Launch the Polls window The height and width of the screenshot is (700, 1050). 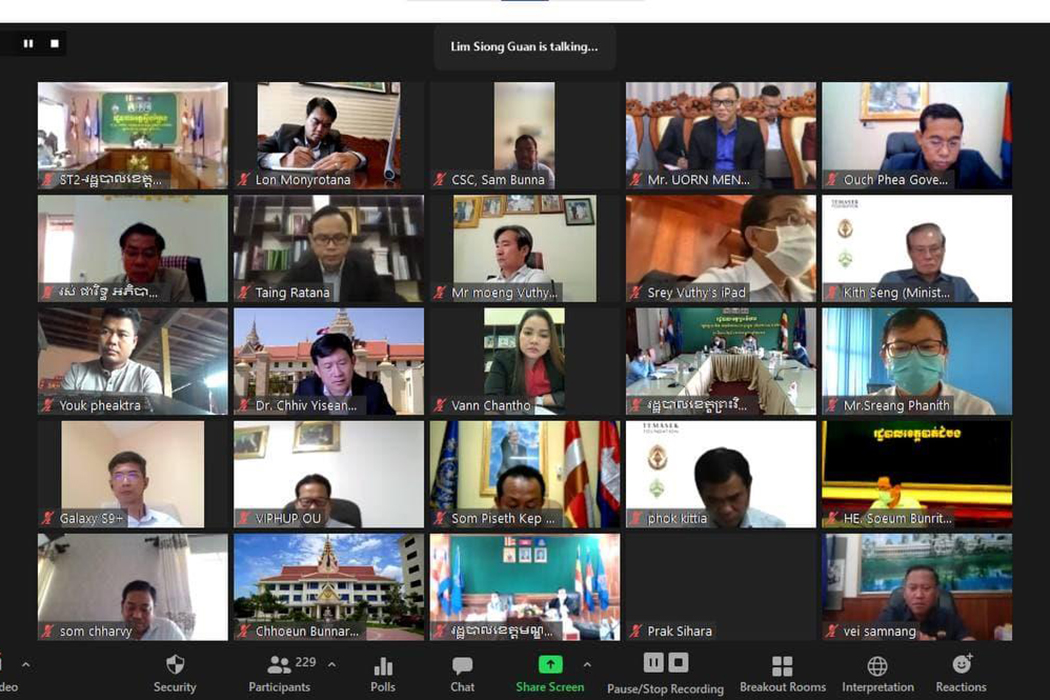tap(382, 673)
